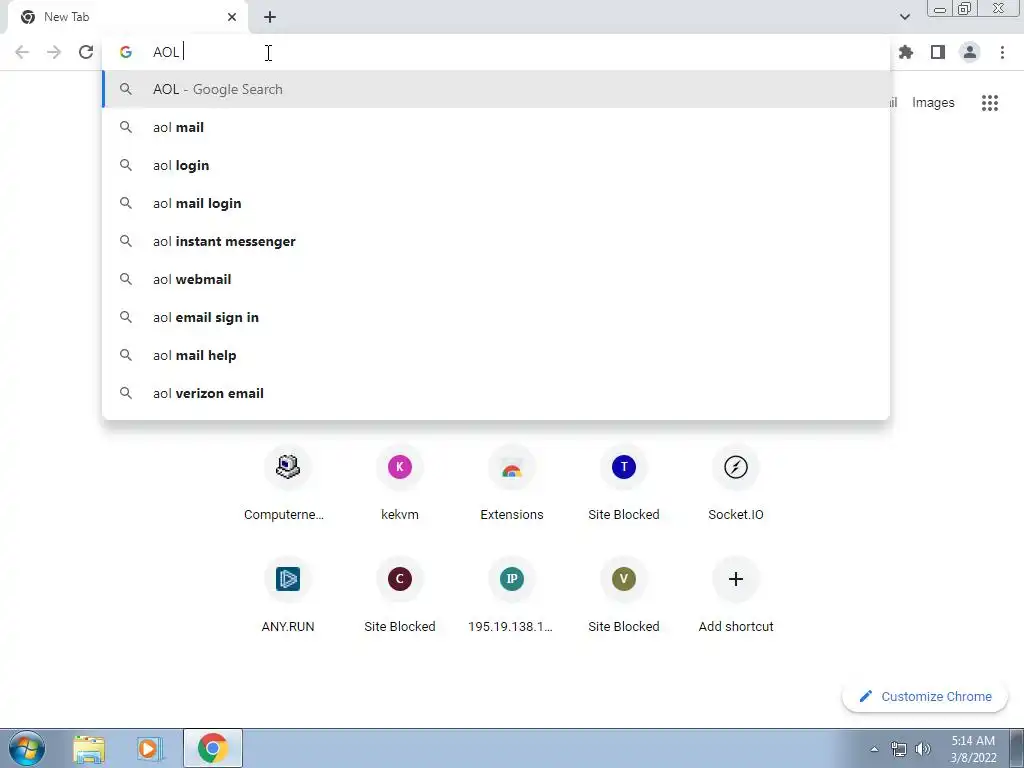1024x768 pixels.
Task: Launch File Explorer from the taskbar
Action: pyautogui.click(x=89, y=748)
